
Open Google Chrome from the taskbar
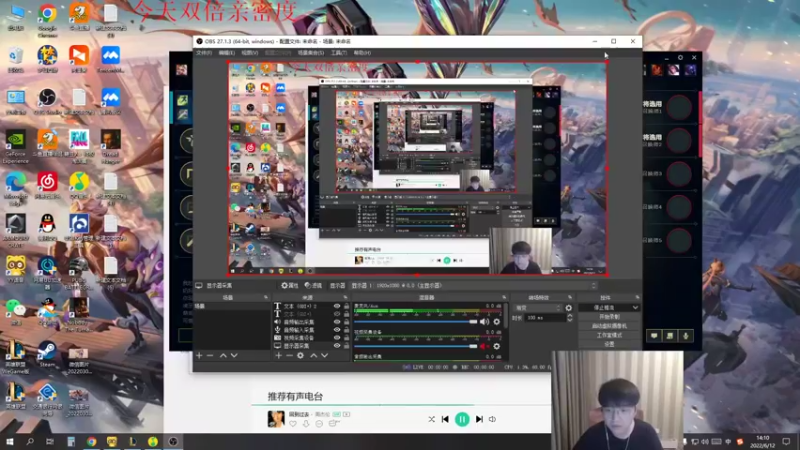point(91,442)
